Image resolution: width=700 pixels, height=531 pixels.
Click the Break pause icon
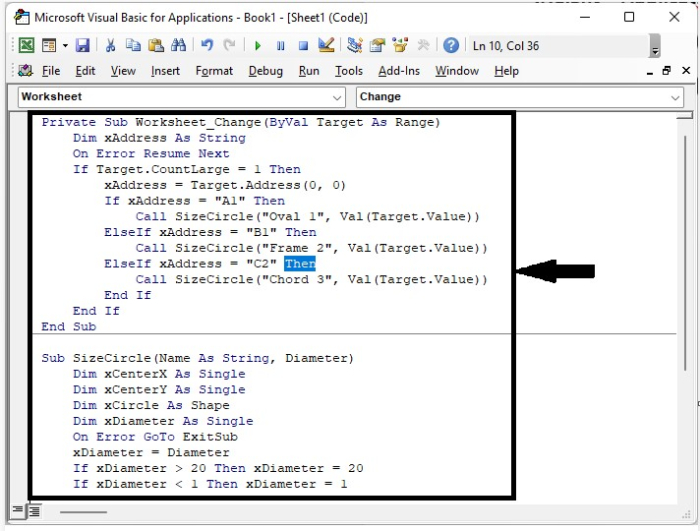(280, 46)
